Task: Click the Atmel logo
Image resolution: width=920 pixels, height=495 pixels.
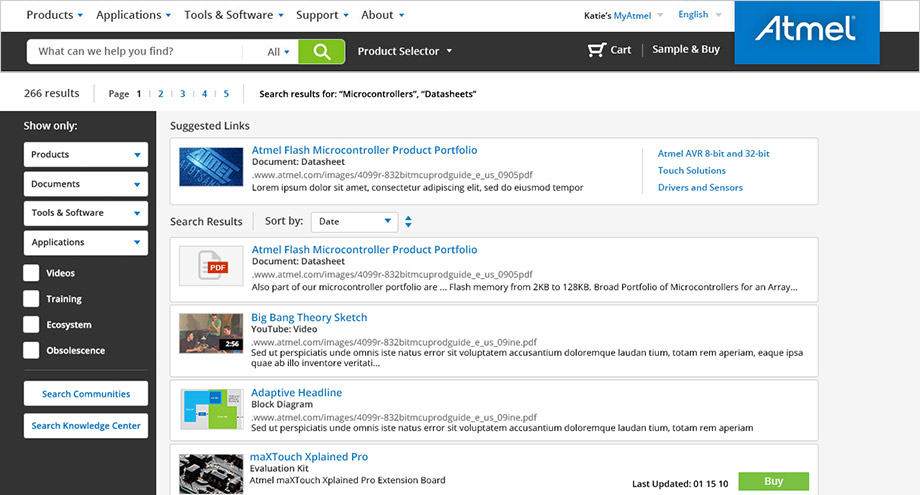Action: click(x=807, y=32)
